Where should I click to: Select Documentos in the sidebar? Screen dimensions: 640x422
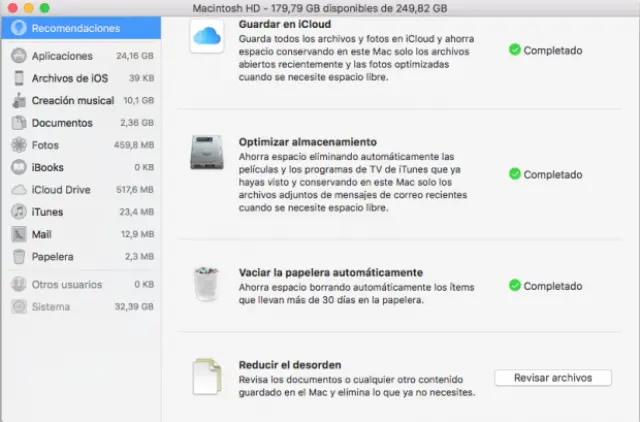[62, 123]
